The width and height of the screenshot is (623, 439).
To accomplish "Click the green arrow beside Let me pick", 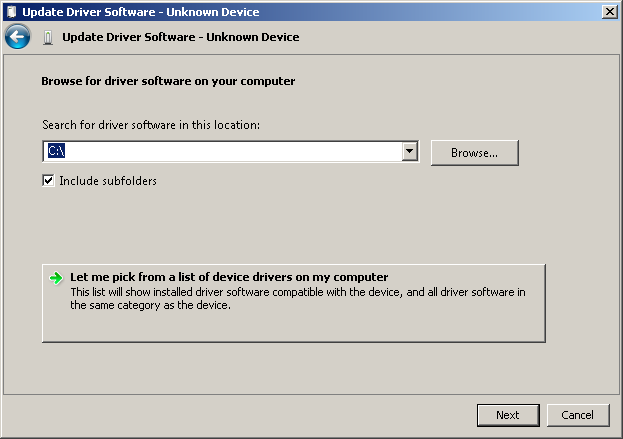I will [x=56, y=278].
